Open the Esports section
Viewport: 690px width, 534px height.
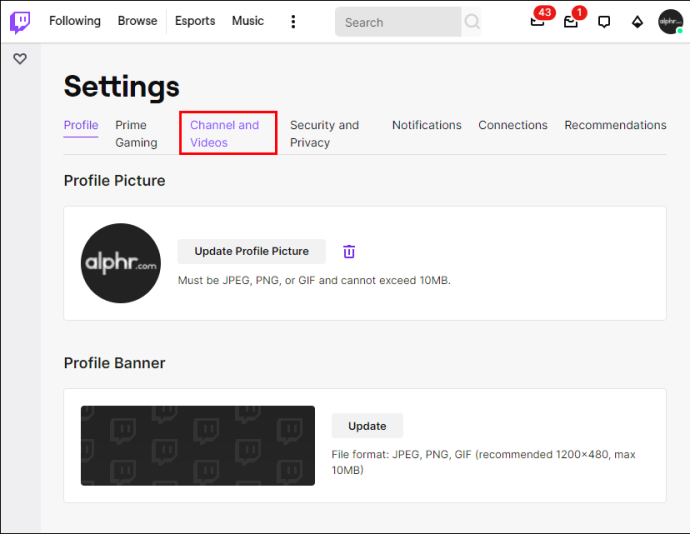(195, 21)
